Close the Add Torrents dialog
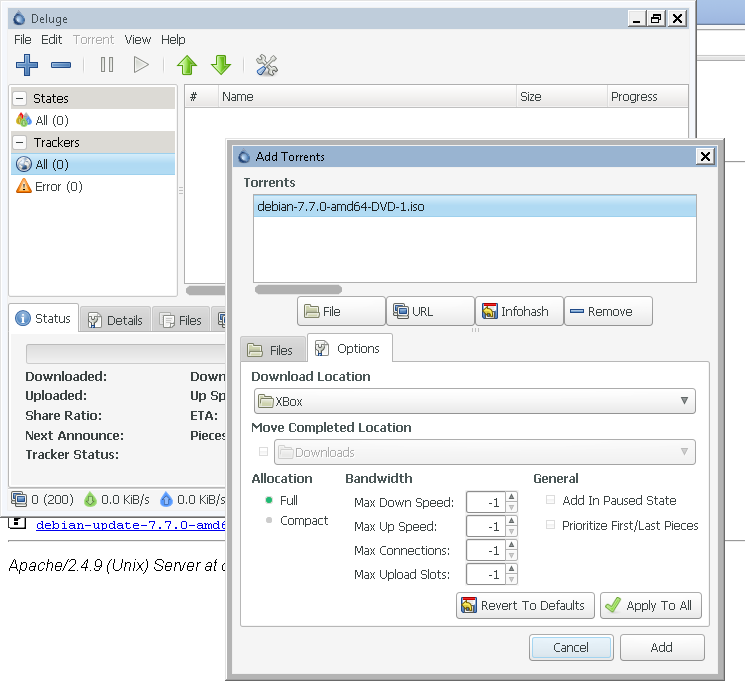This screenshot has height=692, width=745. pos(705,156)
